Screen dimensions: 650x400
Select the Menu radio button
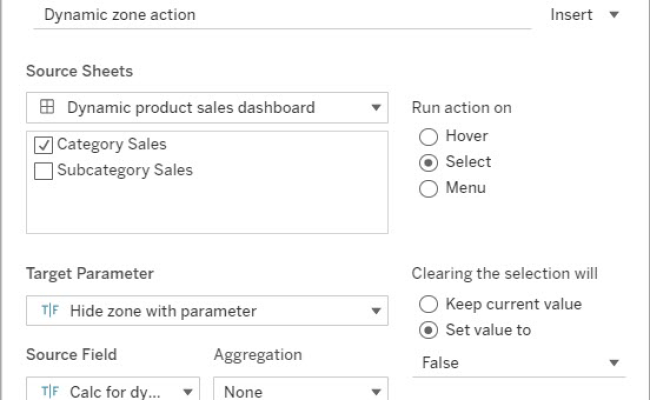pyautogui.click(x=428, y=188)
